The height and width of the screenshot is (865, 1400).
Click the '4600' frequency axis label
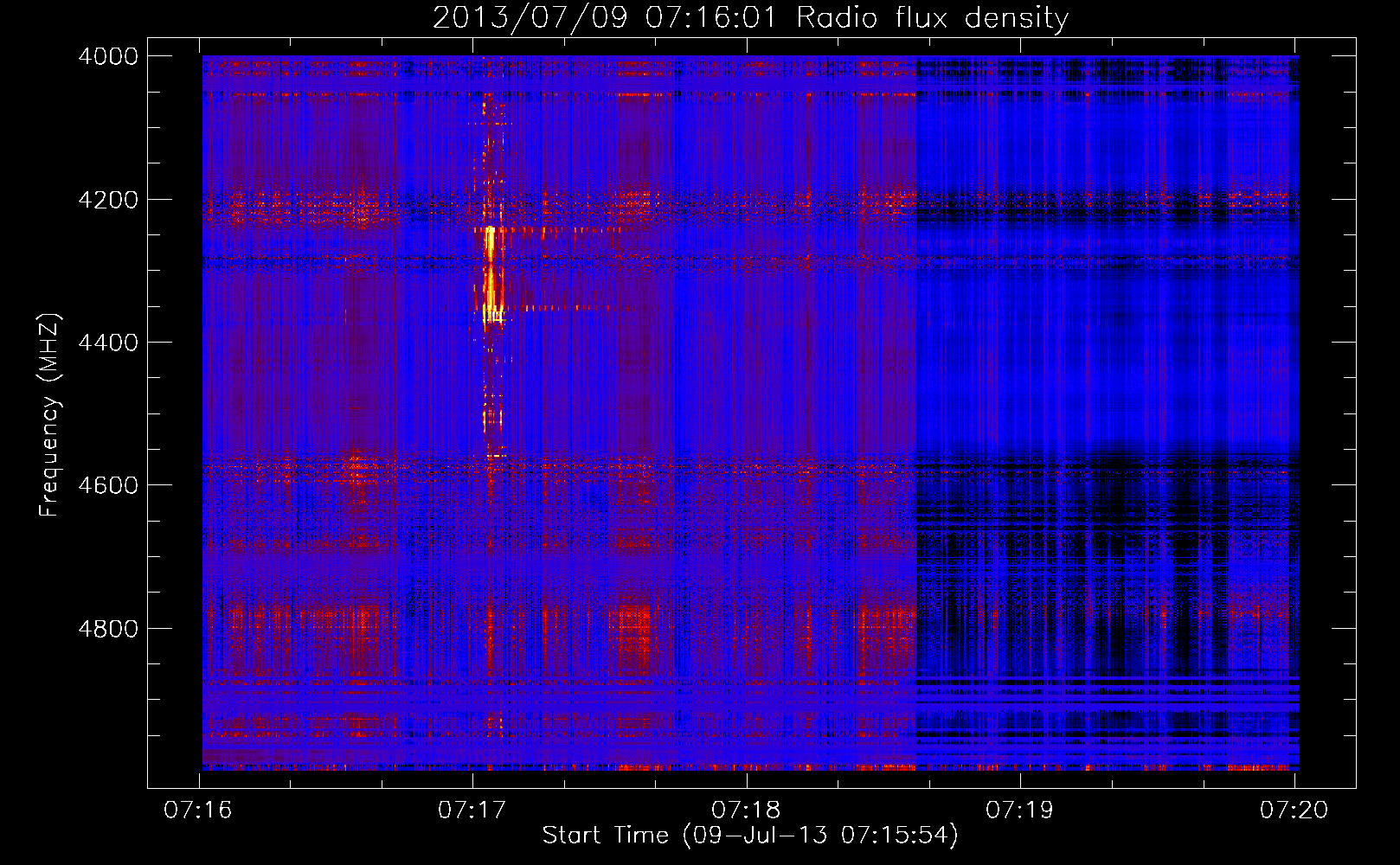tap(108, 485)
